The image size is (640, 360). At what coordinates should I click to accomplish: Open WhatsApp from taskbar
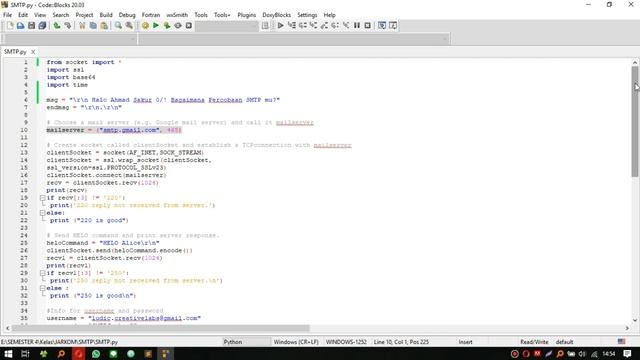point(96,353)
